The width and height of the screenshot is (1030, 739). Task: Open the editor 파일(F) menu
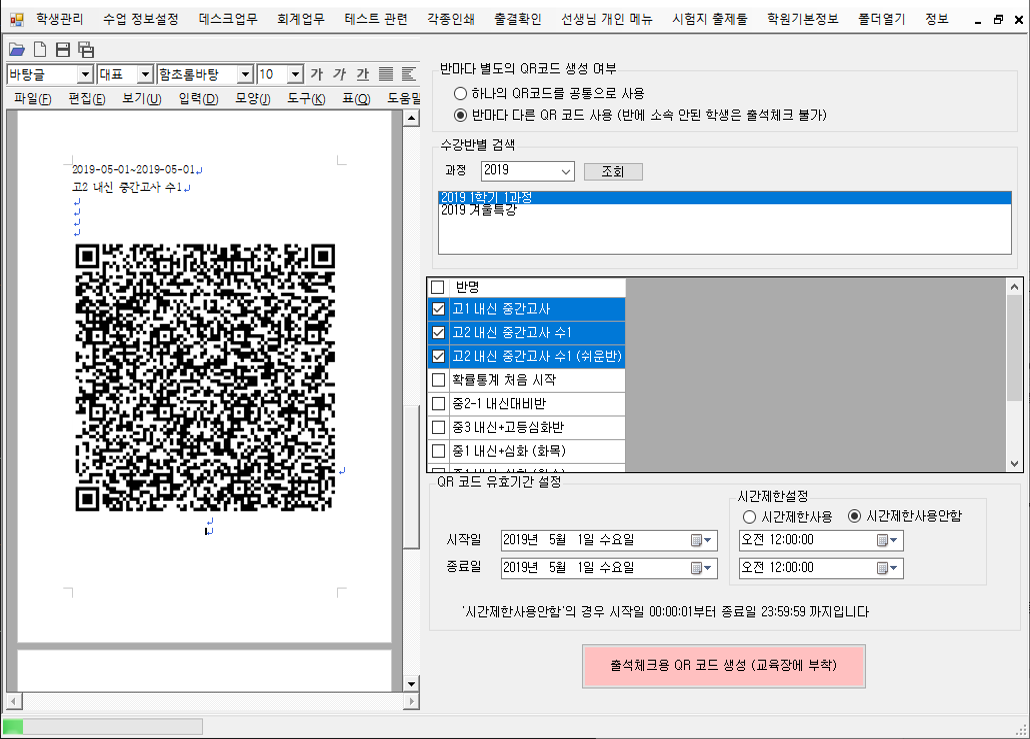pos(32,99)
